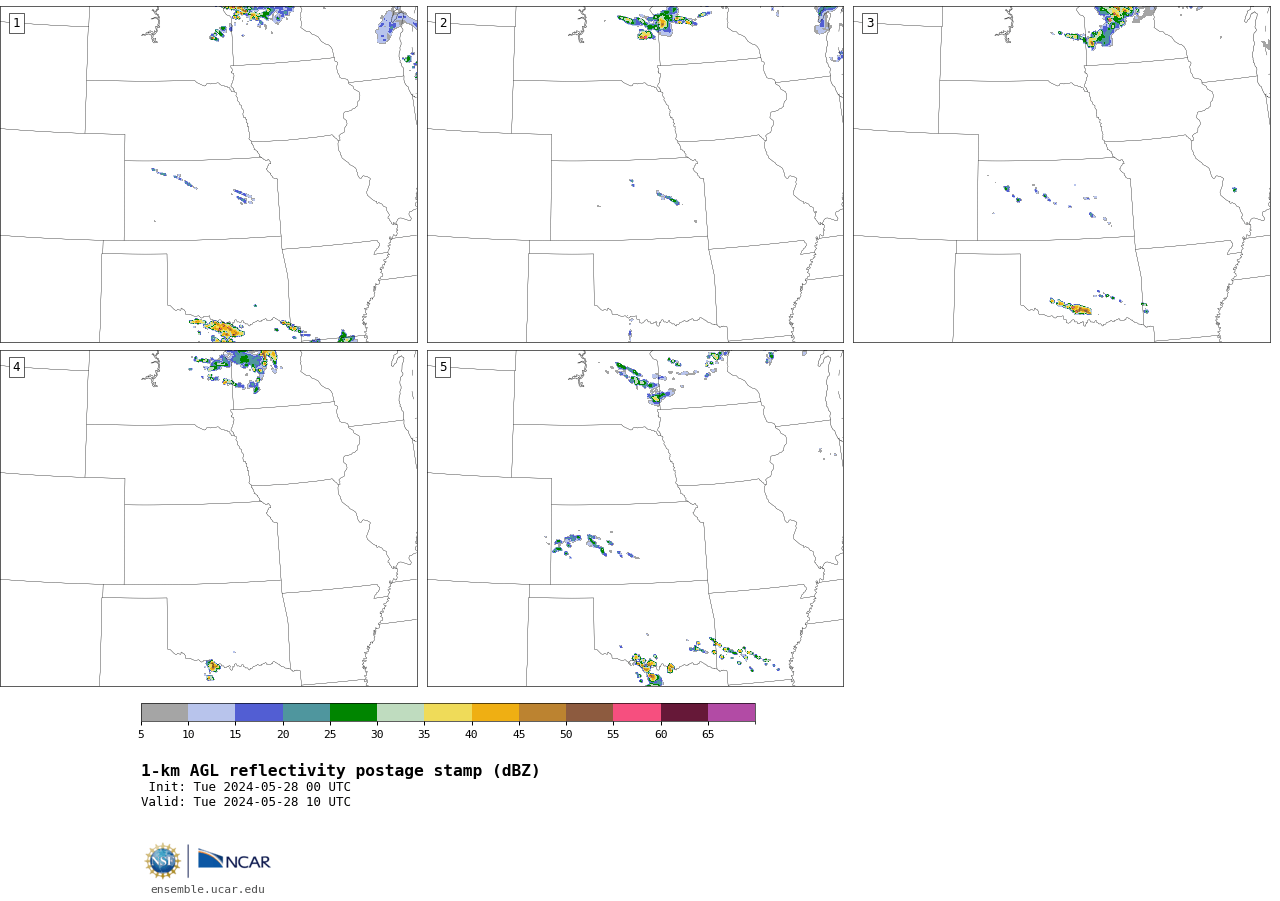This screenshot has width=1280, height=901.
Task: Click the NSF logo icon
Action: (x=163, y=860)
